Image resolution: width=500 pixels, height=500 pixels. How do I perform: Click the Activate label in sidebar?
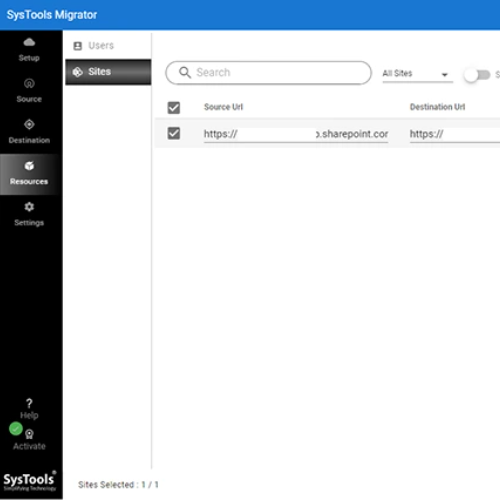click(29, 446)
